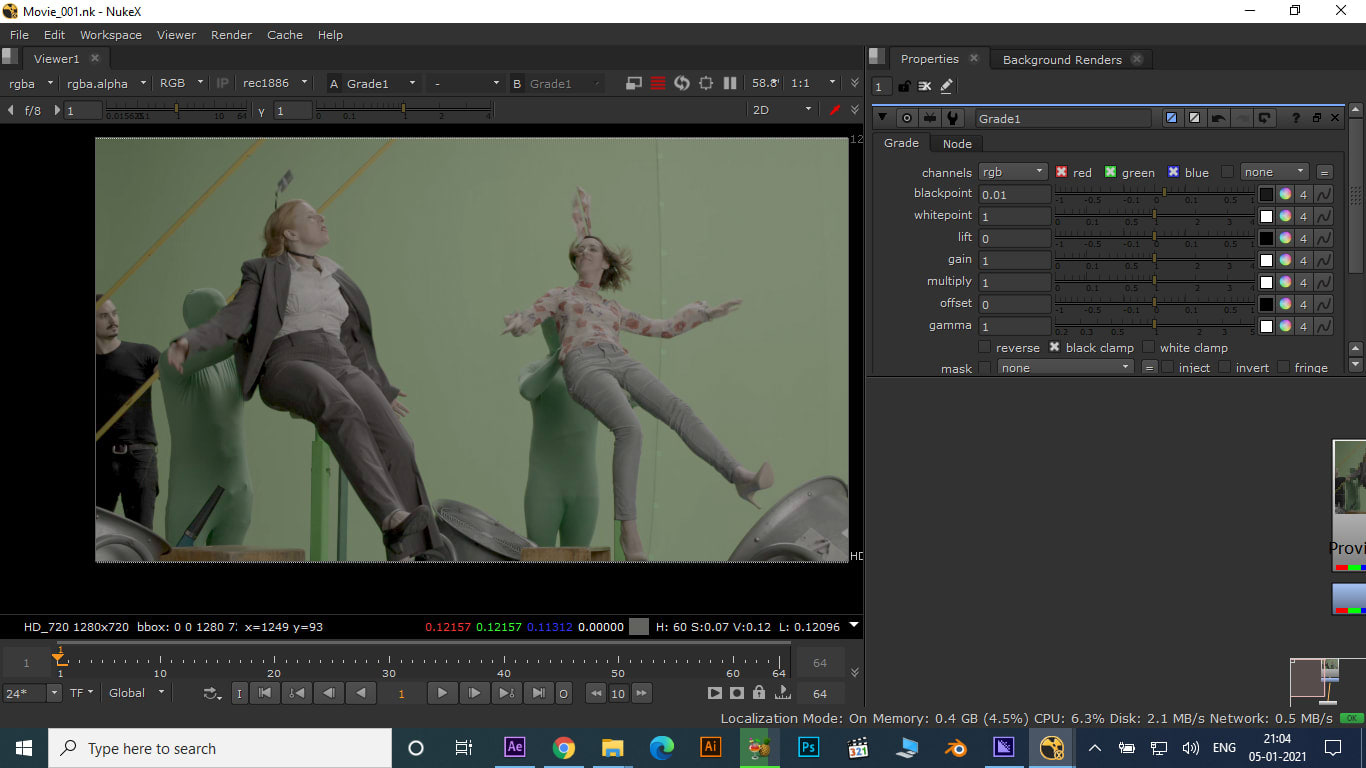Open the gamma animation curve menu
The width and height of the screenshot is (1366, 768).
point(1323,326)
